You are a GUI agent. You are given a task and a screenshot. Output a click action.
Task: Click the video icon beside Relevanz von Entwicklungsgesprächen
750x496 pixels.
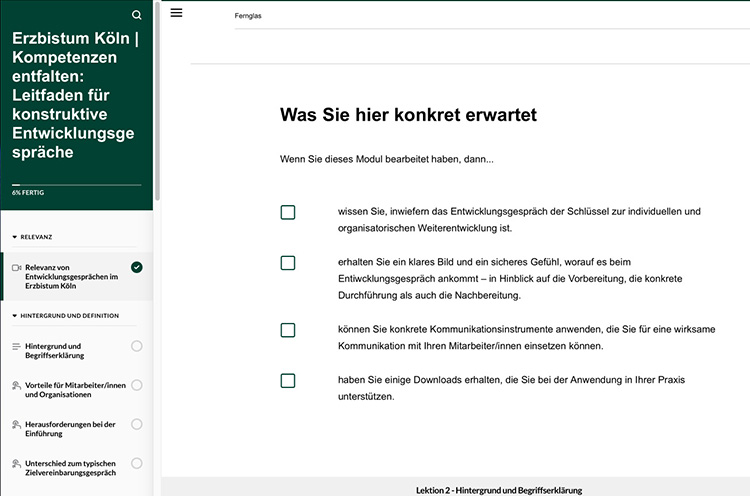tap(17, 268)
